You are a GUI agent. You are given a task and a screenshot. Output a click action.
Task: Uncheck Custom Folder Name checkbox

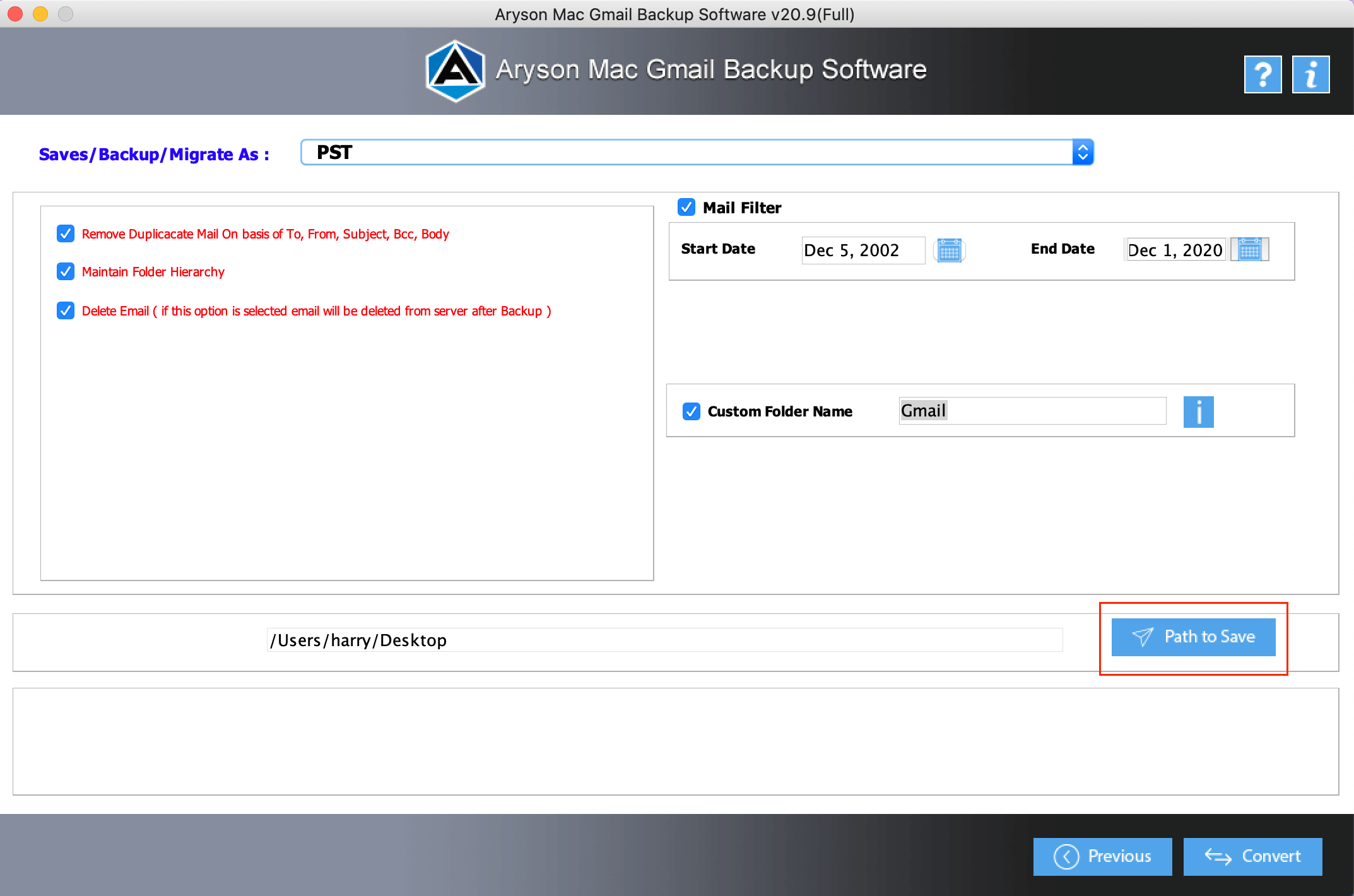click(692, 411)
